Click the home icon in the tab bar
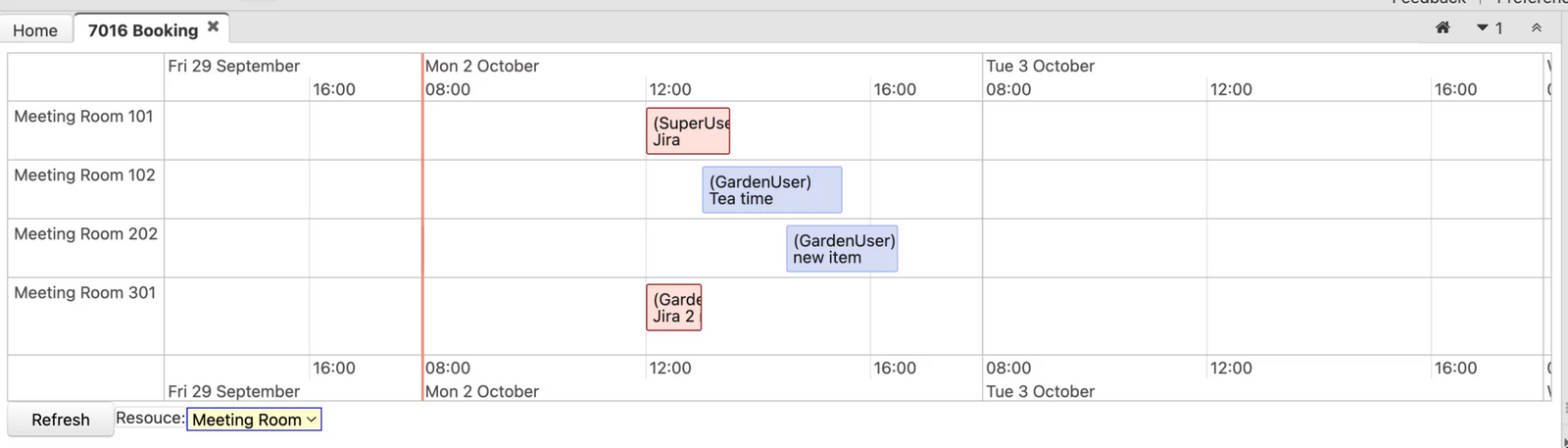Screen dimensions: 1568x448 1443,27
